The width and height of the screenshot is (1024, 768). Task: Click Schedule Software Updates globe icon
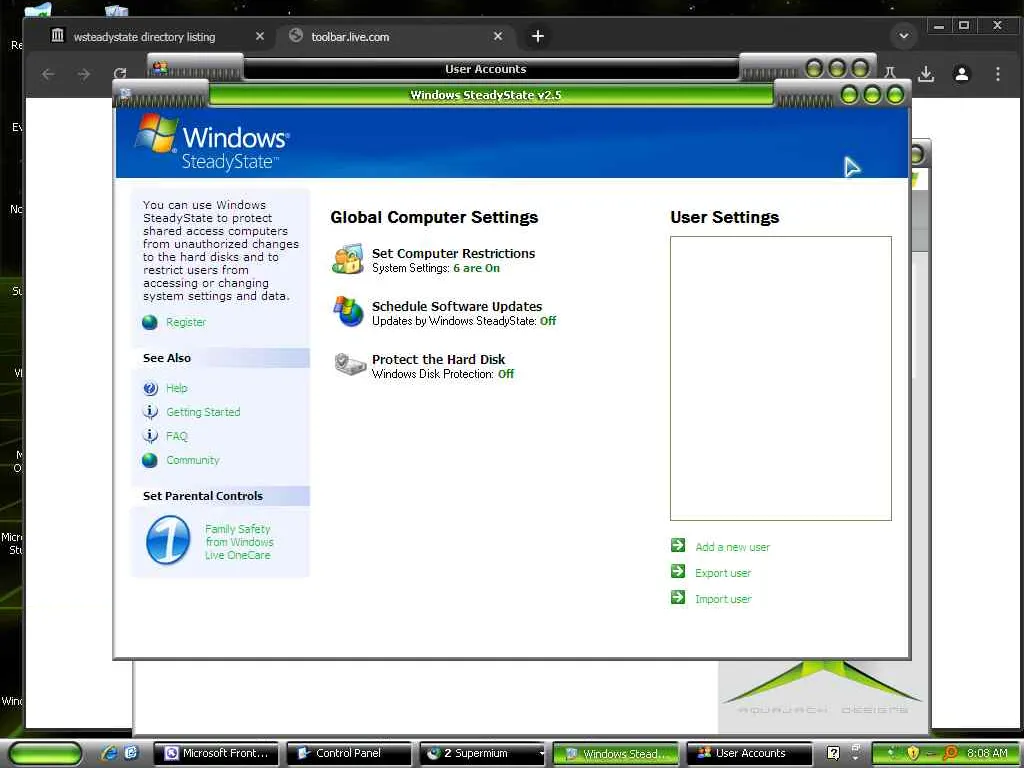click(x=348, y=312)
